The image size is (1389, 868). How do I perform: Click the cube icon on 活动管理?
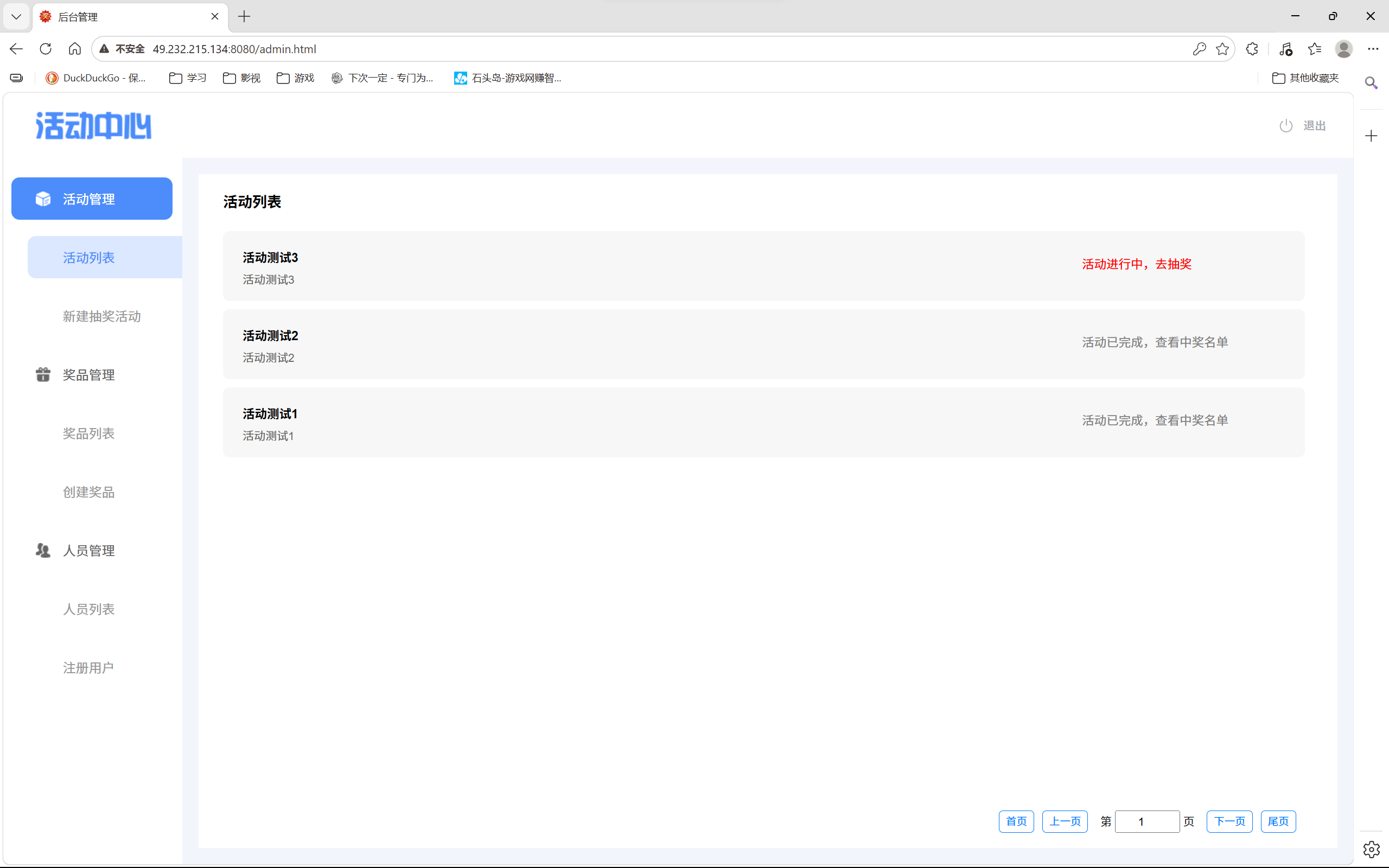click(43, 199)
